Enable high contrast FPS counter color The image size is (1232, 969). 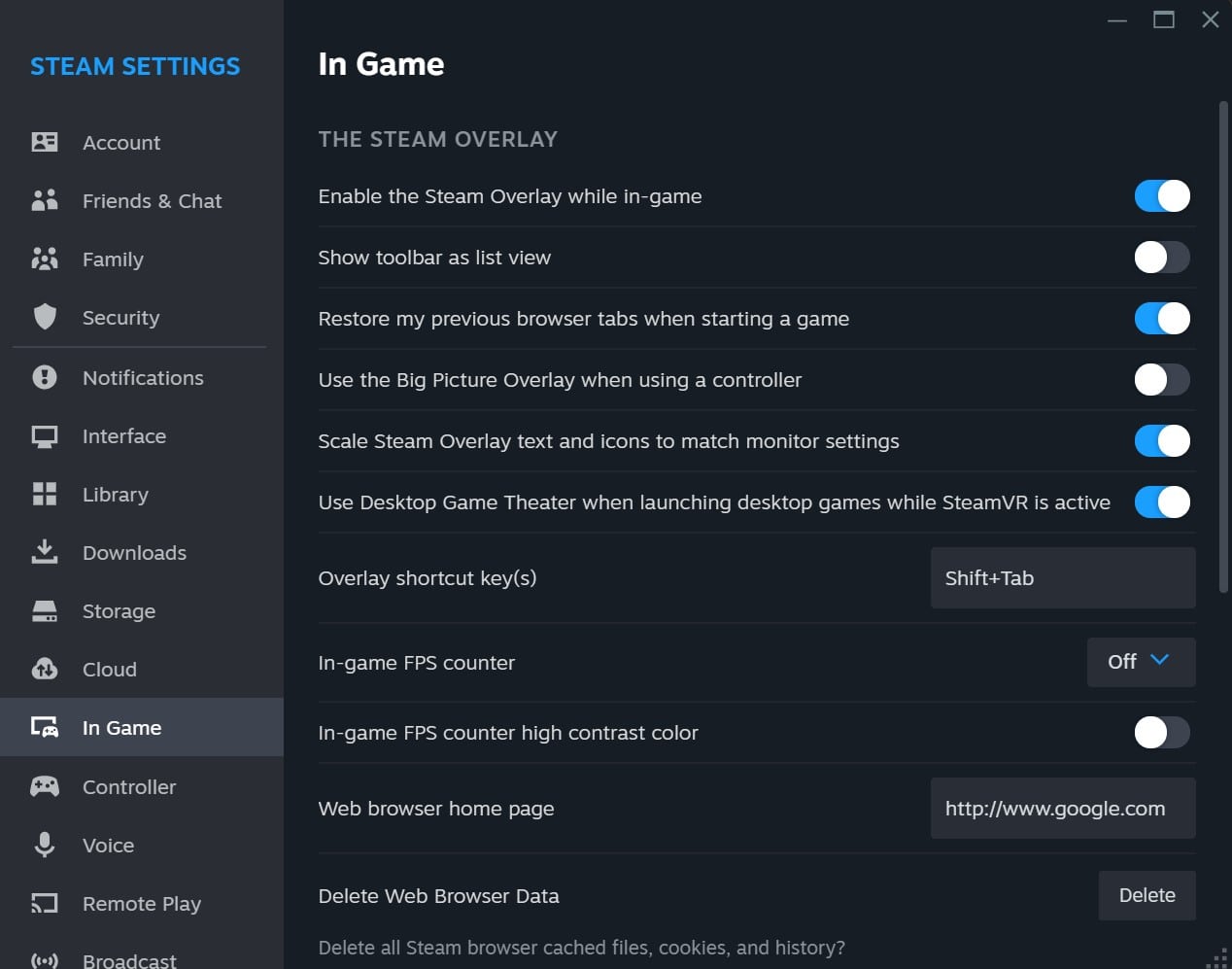point(1162,732)
